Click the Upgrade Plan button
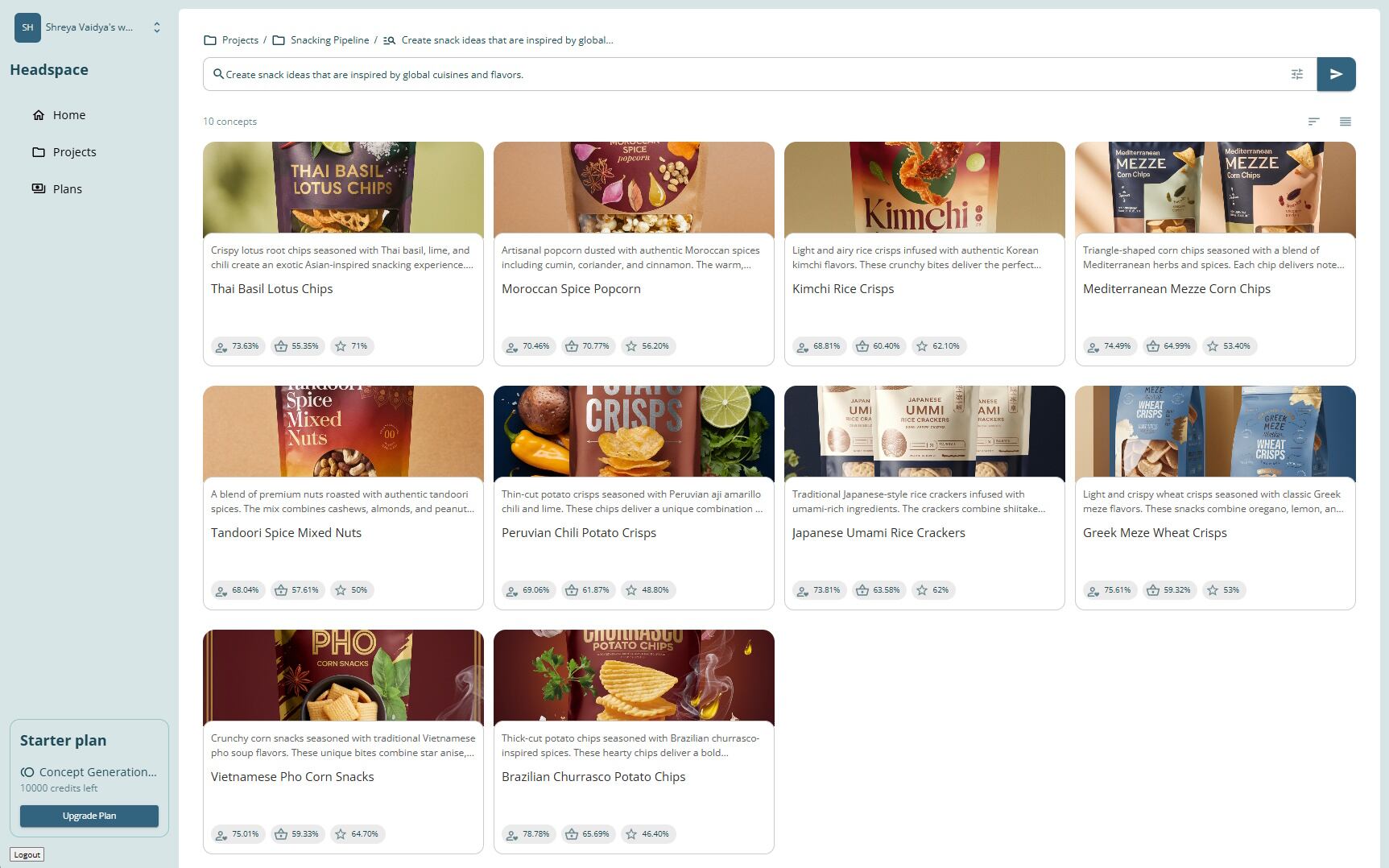Viewport: 1389px width, 868px height. click(x=89, y=816)
